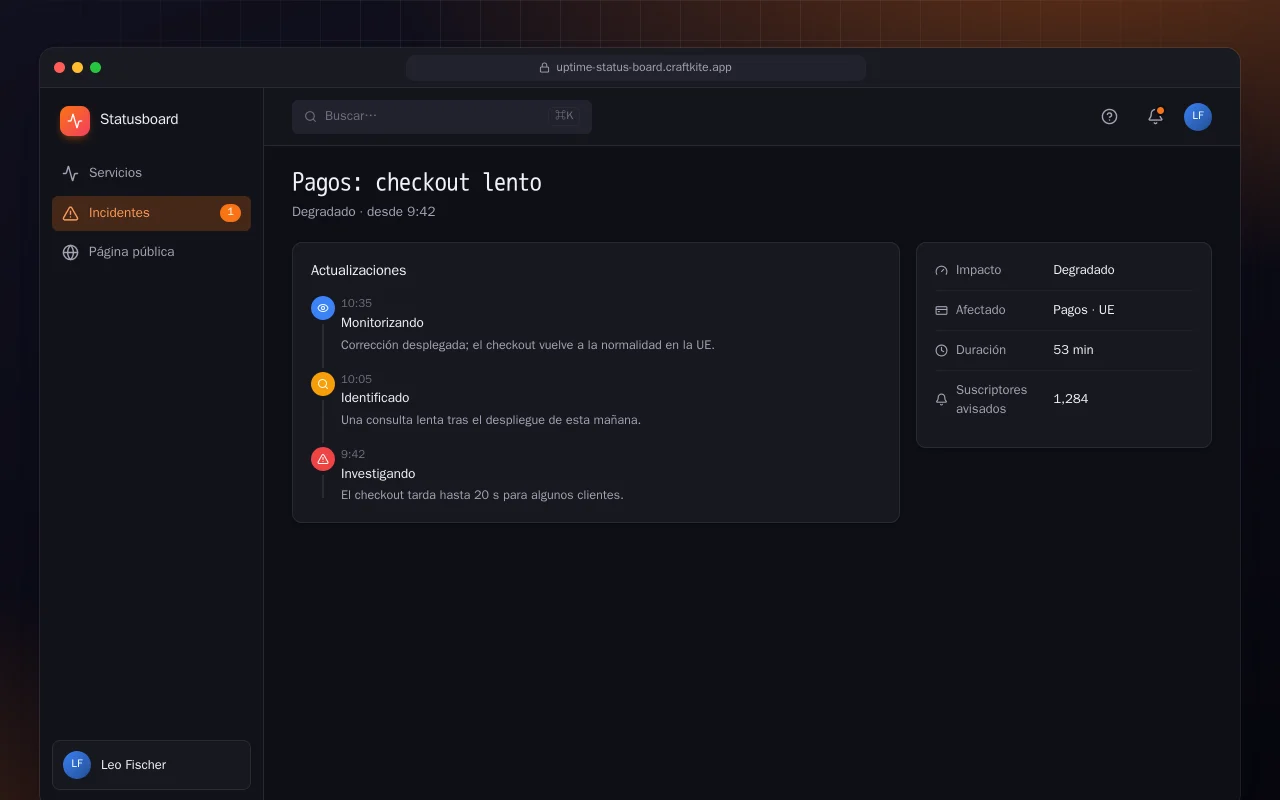The image size is (1280, 800).
Task: Click the 'Investigando' update title
Action: pyautogui.click(x=378, y=474)
